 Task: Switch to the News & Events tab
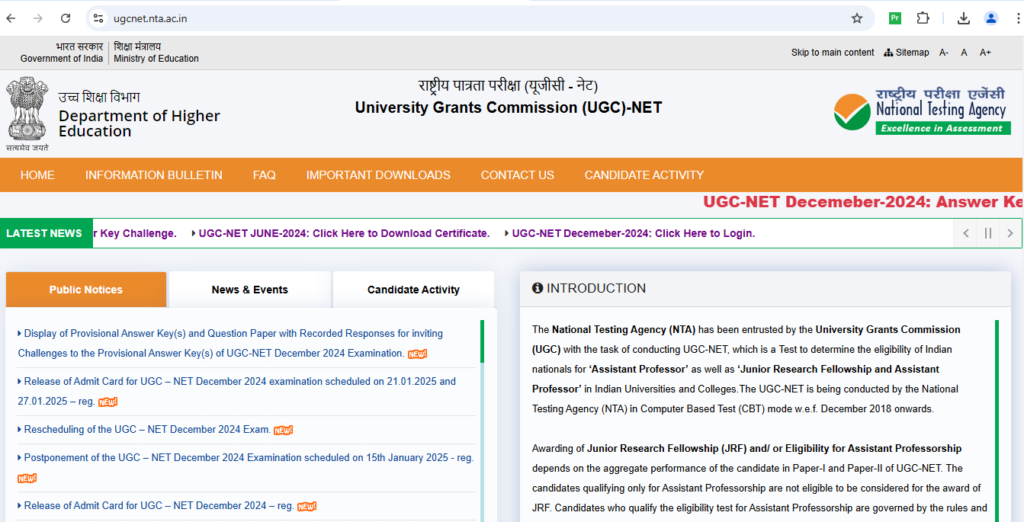249,289
